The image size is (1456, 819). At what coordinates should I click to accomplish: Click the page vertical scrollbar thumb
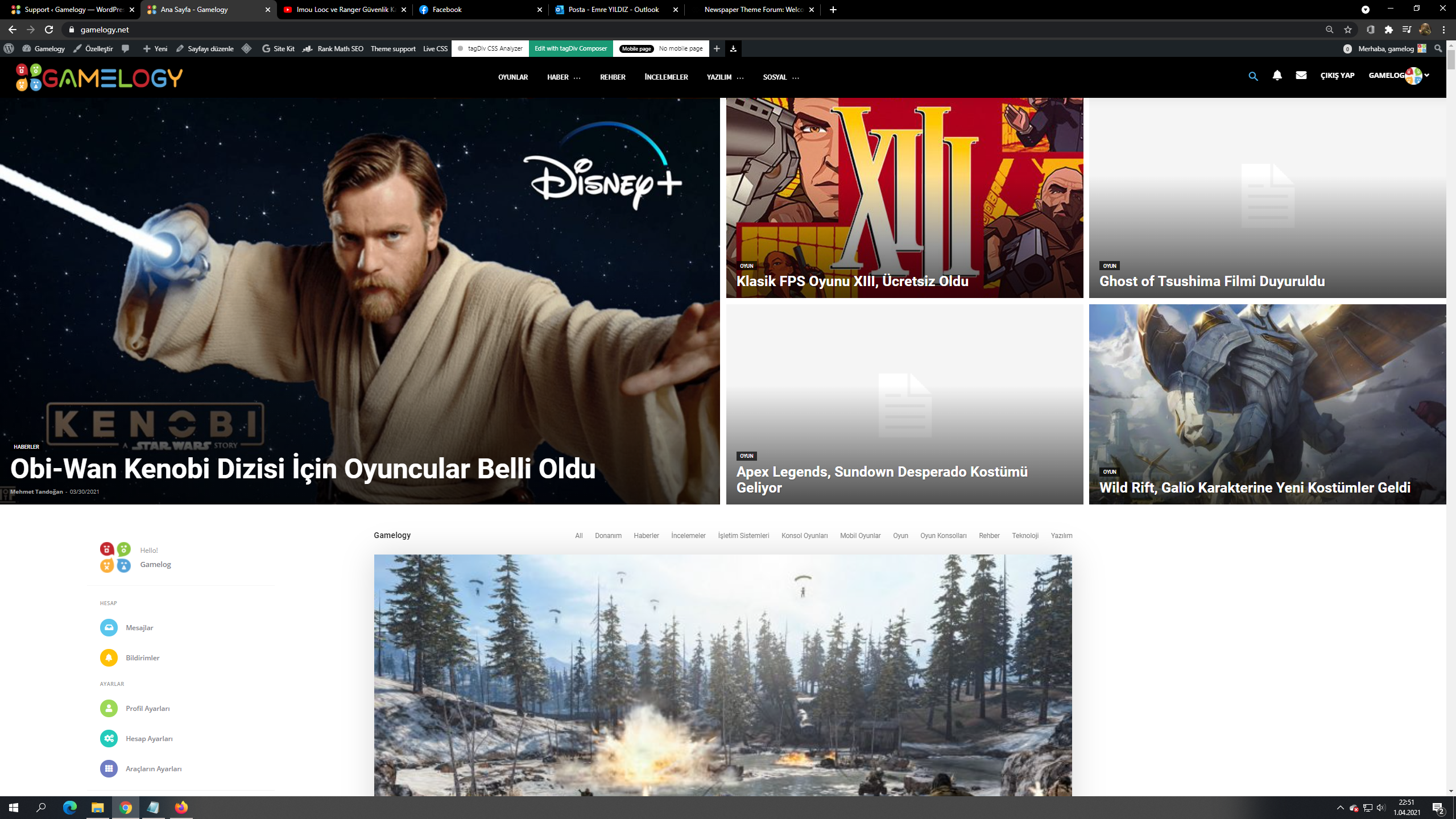(1451, 60)
